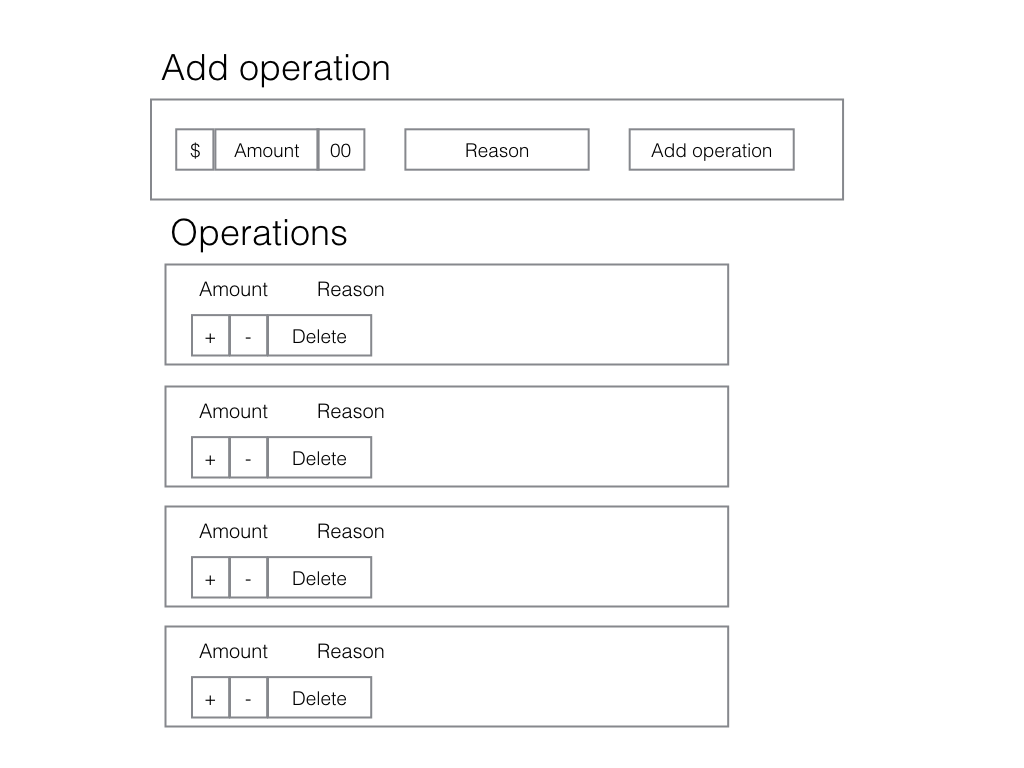Focus the Amount input field

click(266, 150)
